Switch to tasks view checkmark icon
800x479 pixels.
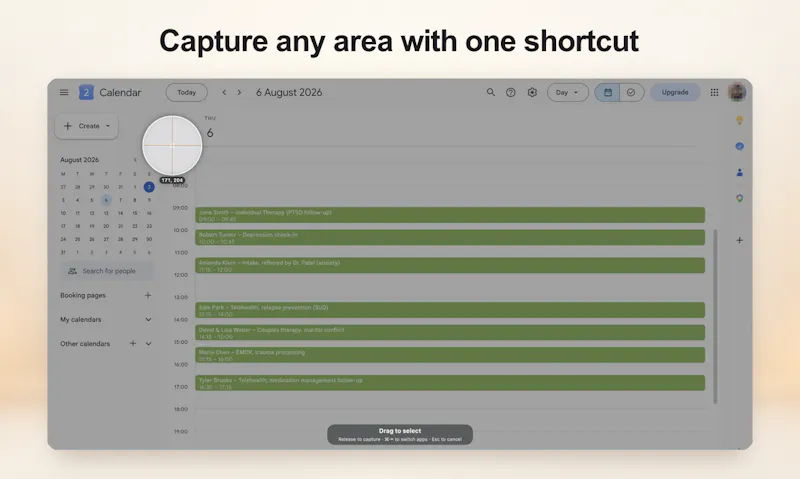pyautogui.click(x=631, y=92)
